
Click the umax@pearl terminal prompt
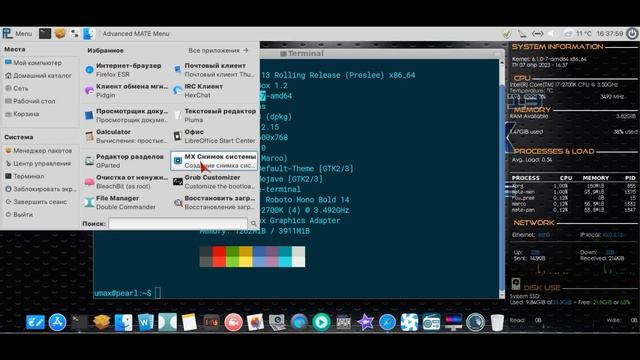click(x=123, y=293)
